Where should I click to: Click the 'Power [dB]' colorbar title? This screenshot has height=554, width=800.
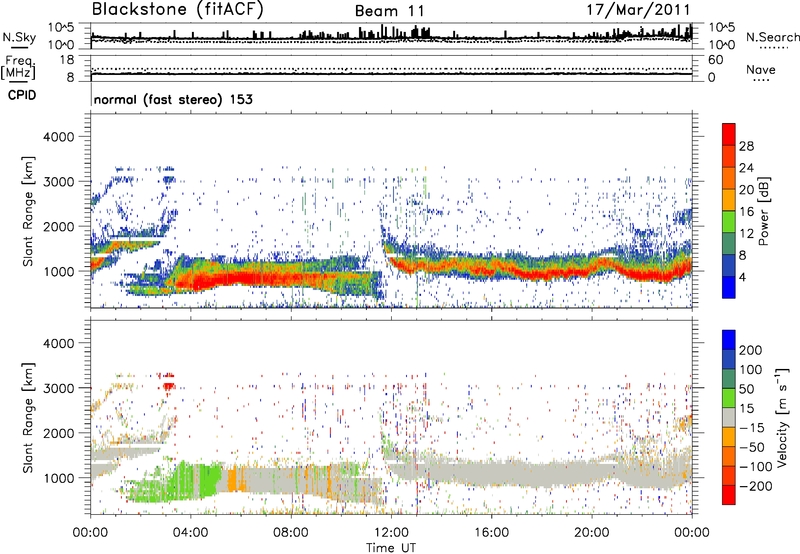[763, 211]
